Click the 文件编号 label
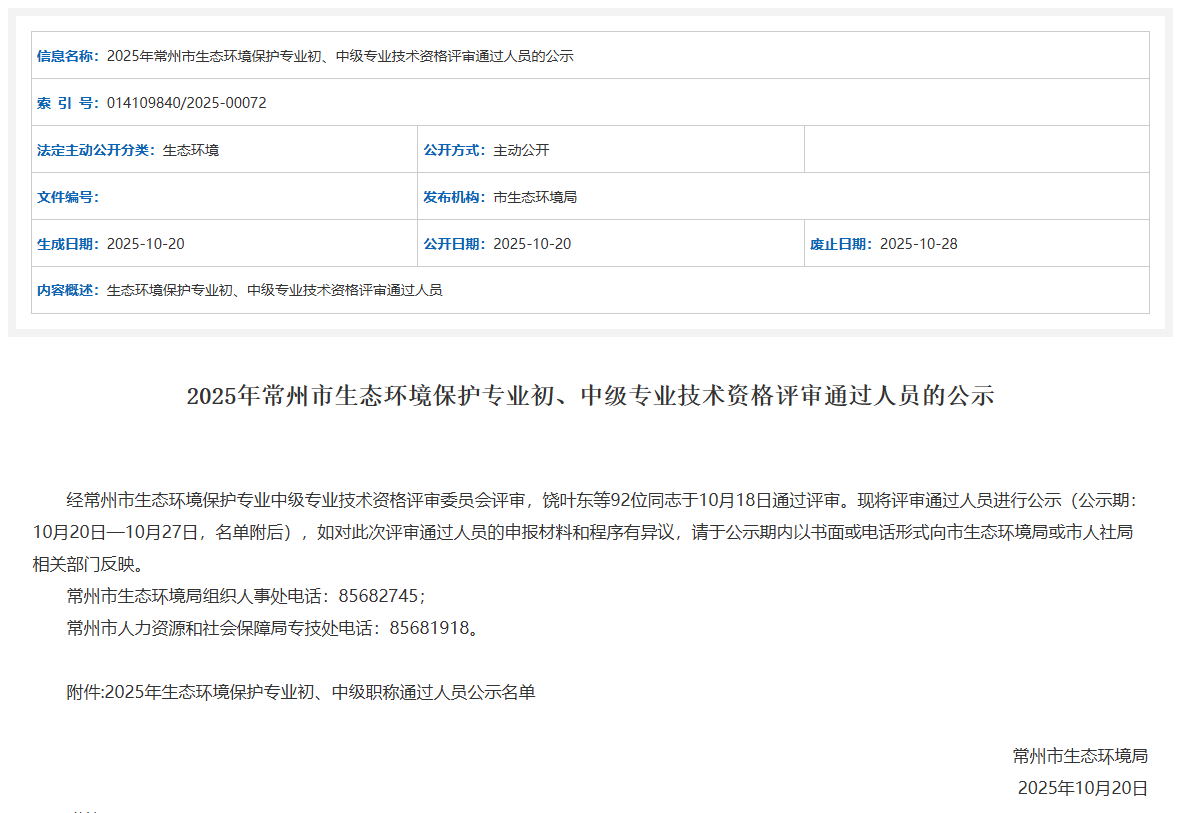The width and height of the screenshot is (1187, 813). [x=67, y=197]
